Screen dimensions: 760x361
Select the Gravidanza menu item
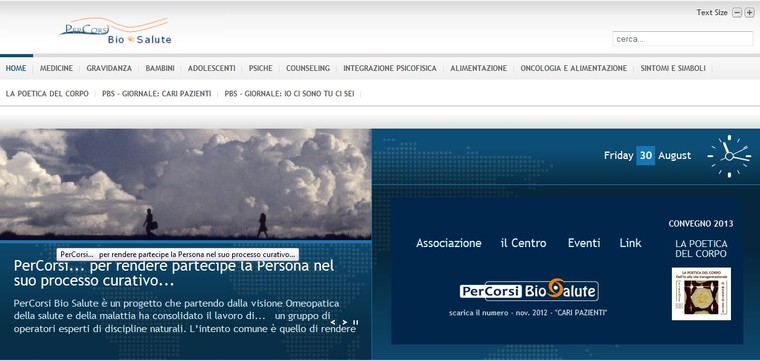[x=109, y=68]
